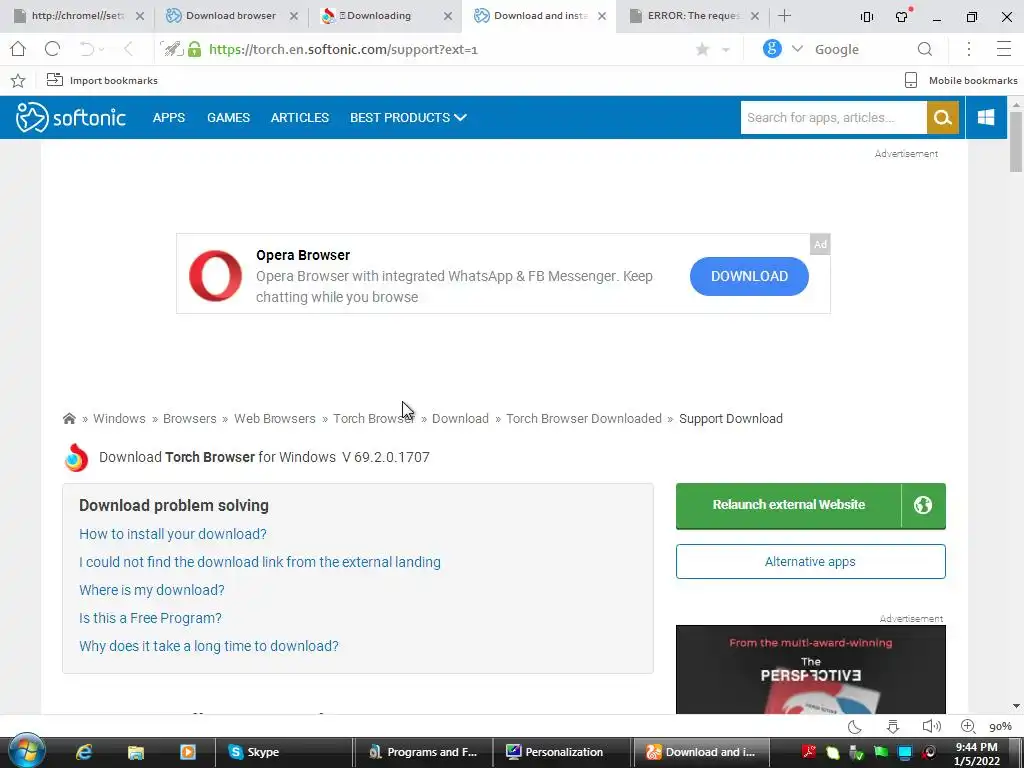Screen dimensions: 1024x768
Task: Click the Alternative apps button
Action: click(810, 562)
